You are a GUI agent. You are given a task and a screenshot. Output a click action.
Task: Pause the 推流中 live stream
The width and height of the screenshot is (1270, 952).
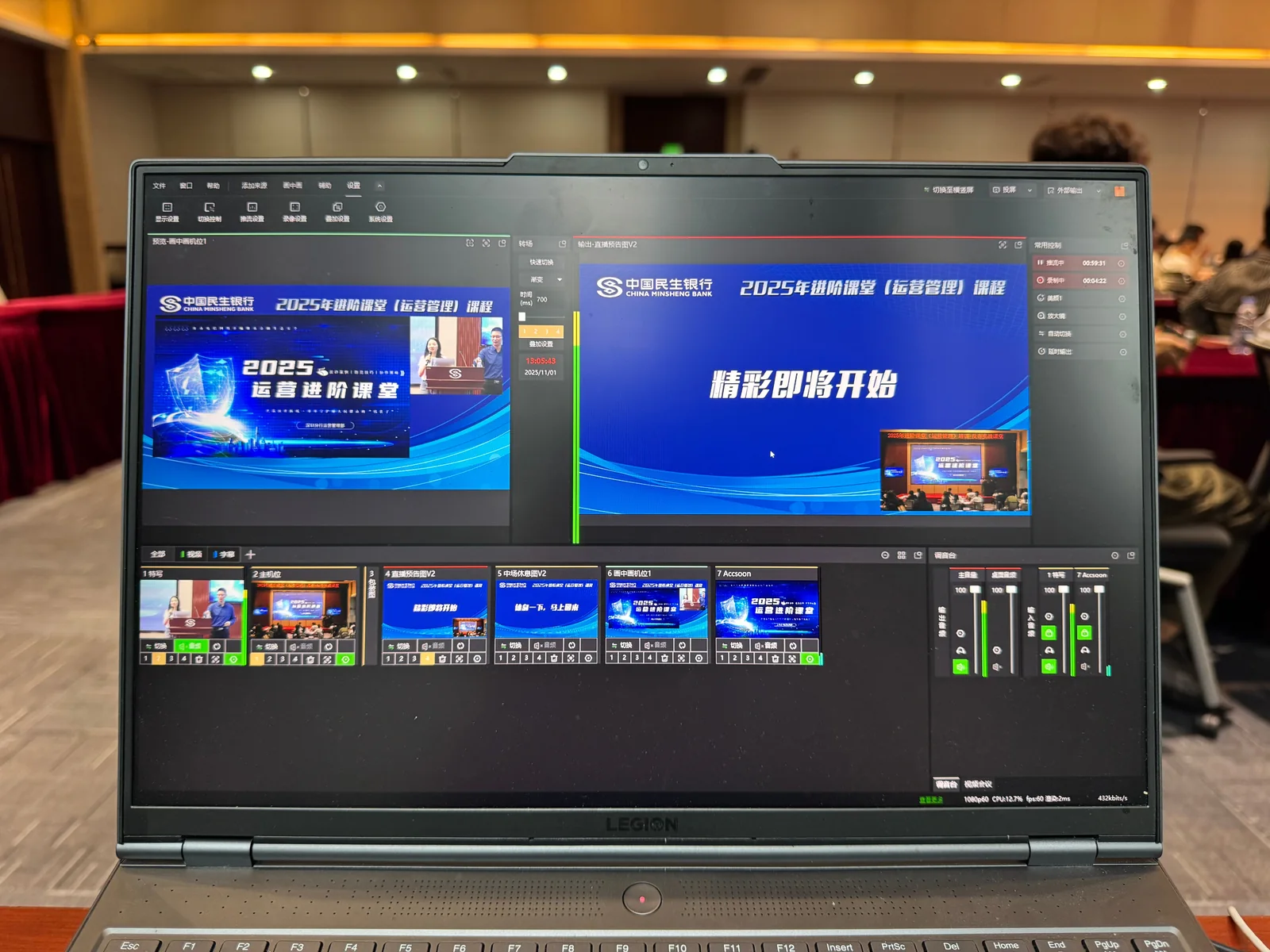point(1041,263)
